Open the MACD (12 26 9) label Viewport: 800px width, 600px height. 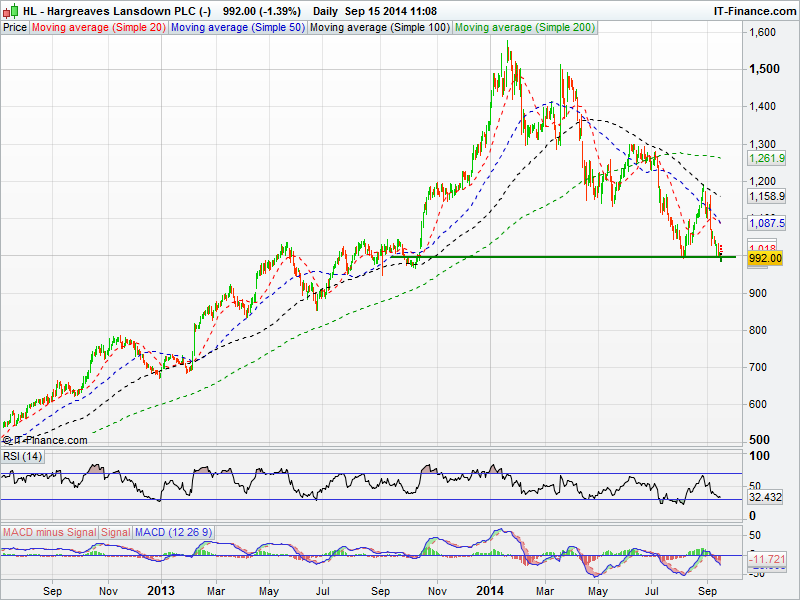[x=174, y=532]
